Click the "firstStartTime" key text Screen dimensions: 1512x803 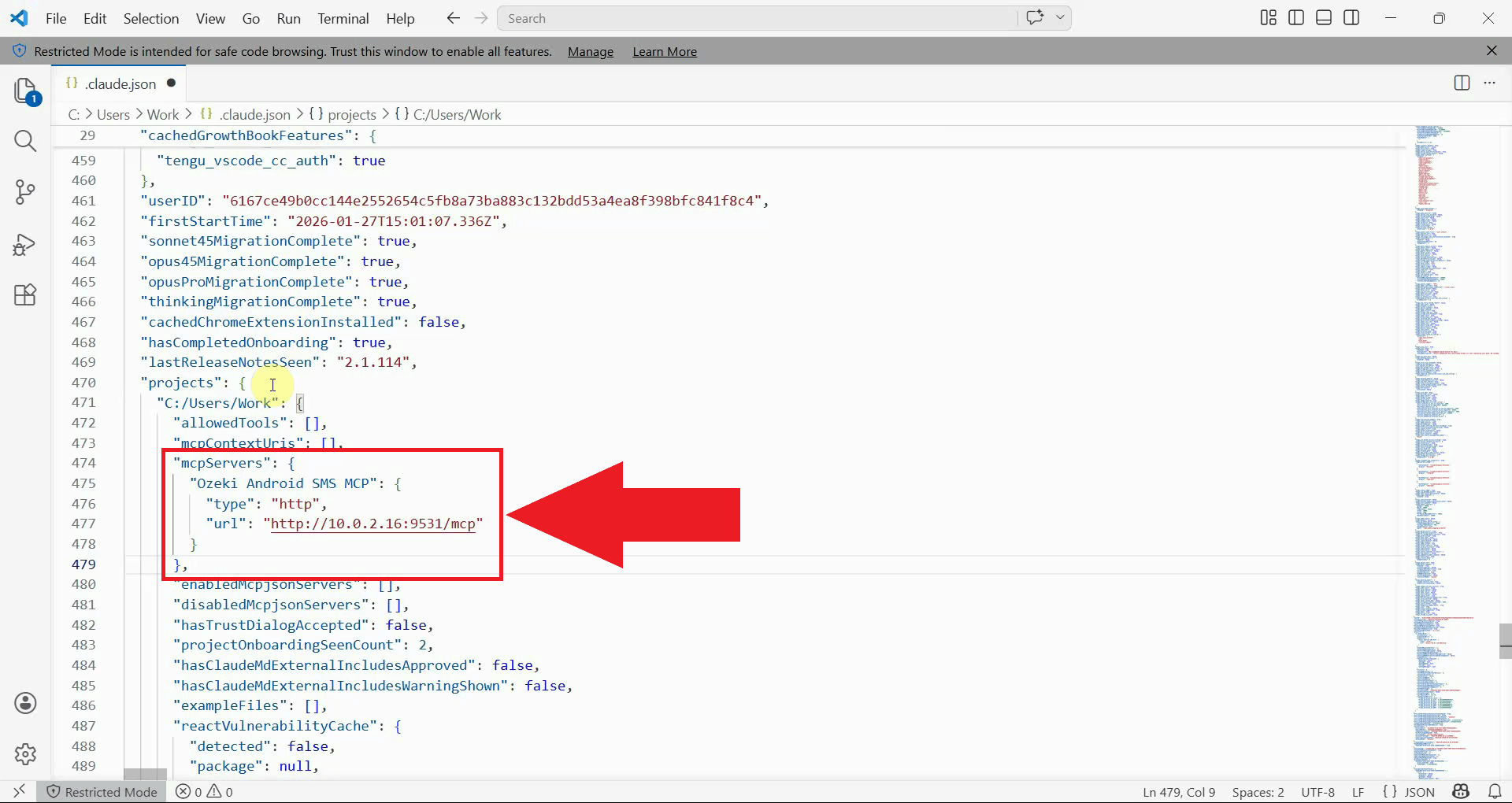pos(206,221)
